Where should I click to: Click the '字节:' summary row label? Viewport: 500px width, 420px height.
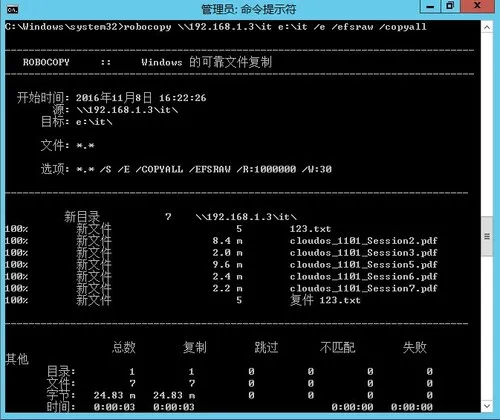(x=61, y=395)
